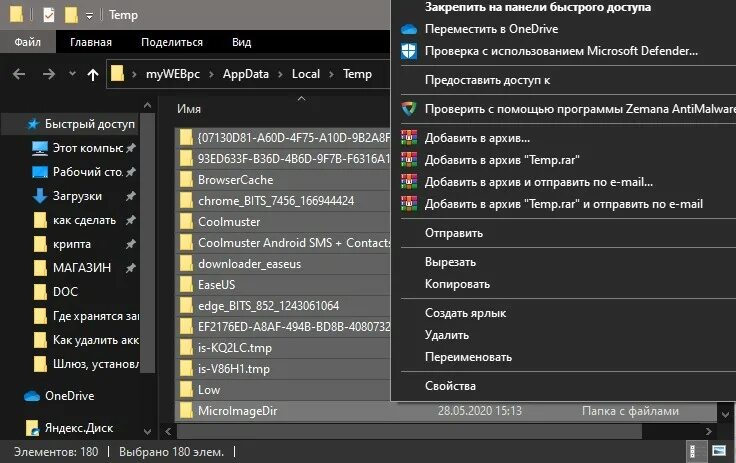Expand chevron after AppData in breadcrumb
736x463 pixels.
coord(280,74)
